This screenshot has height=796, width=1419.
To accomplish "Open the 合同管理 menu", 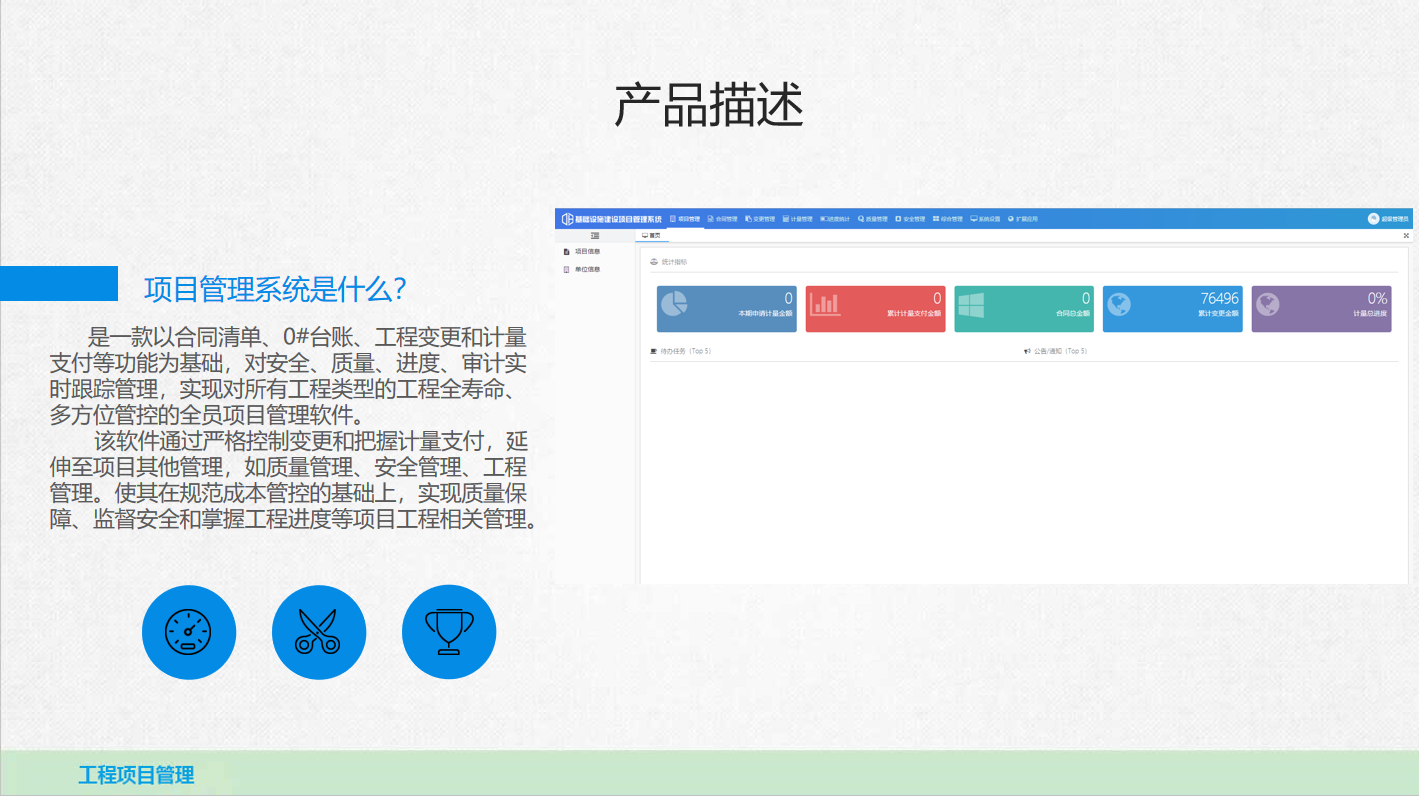I will (722, 219).
